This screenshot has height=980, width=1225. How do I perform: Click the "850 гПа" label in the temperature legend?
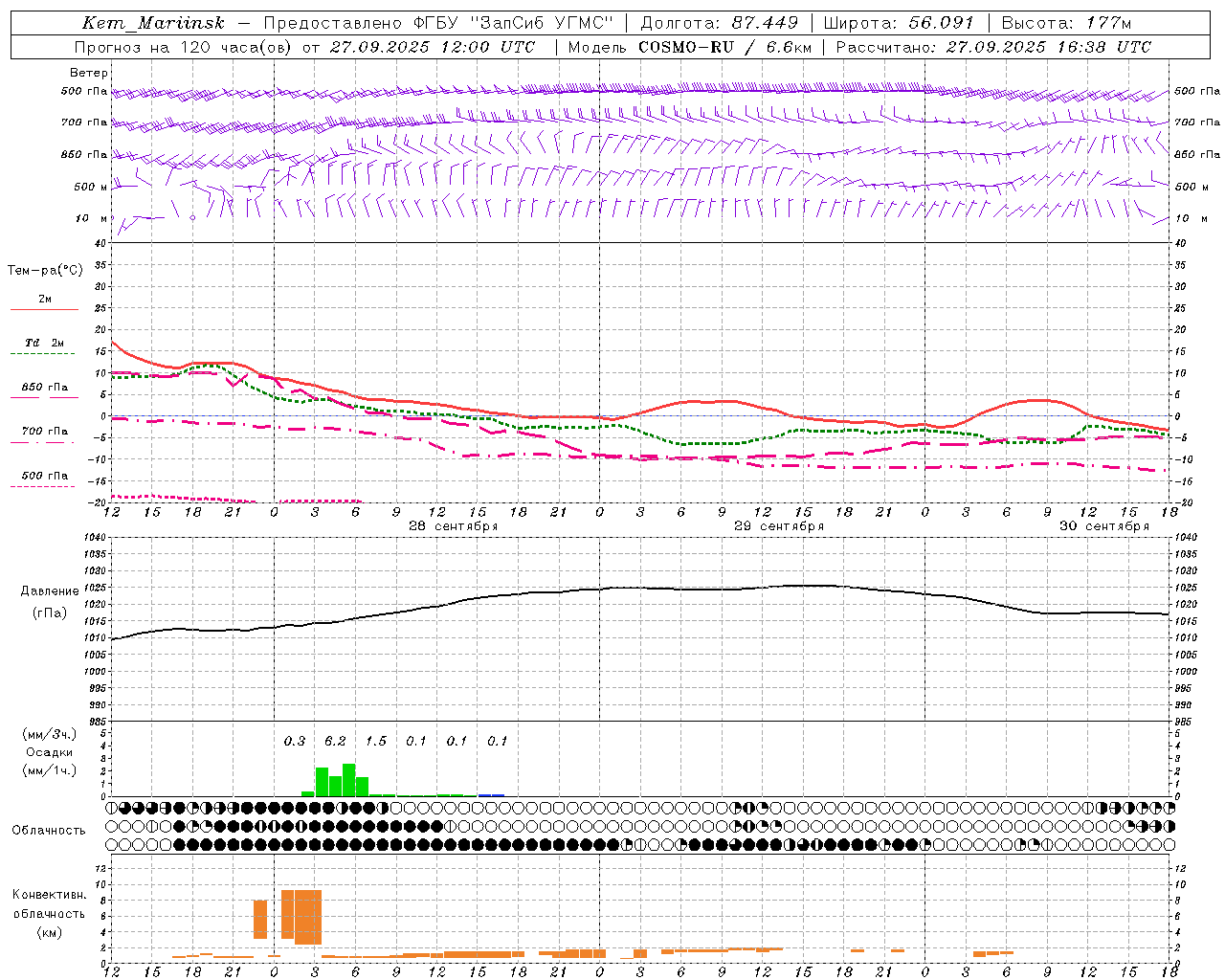click(x=45, y=388)
